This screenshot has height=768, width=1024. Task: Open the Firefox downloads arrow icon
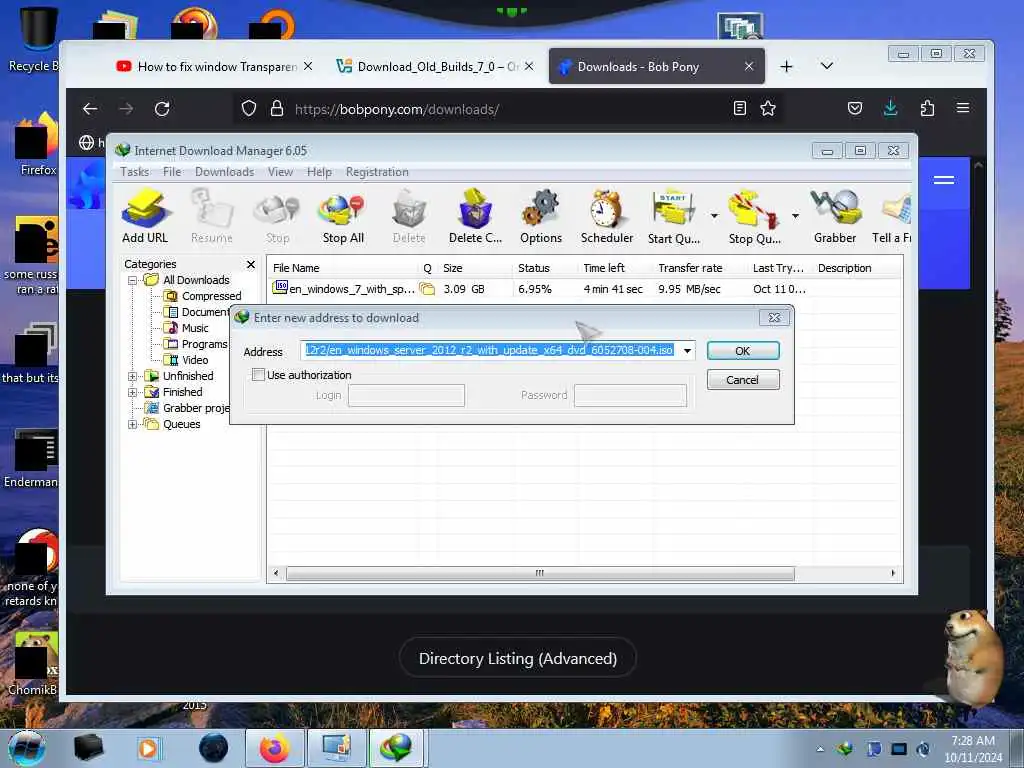890,108
